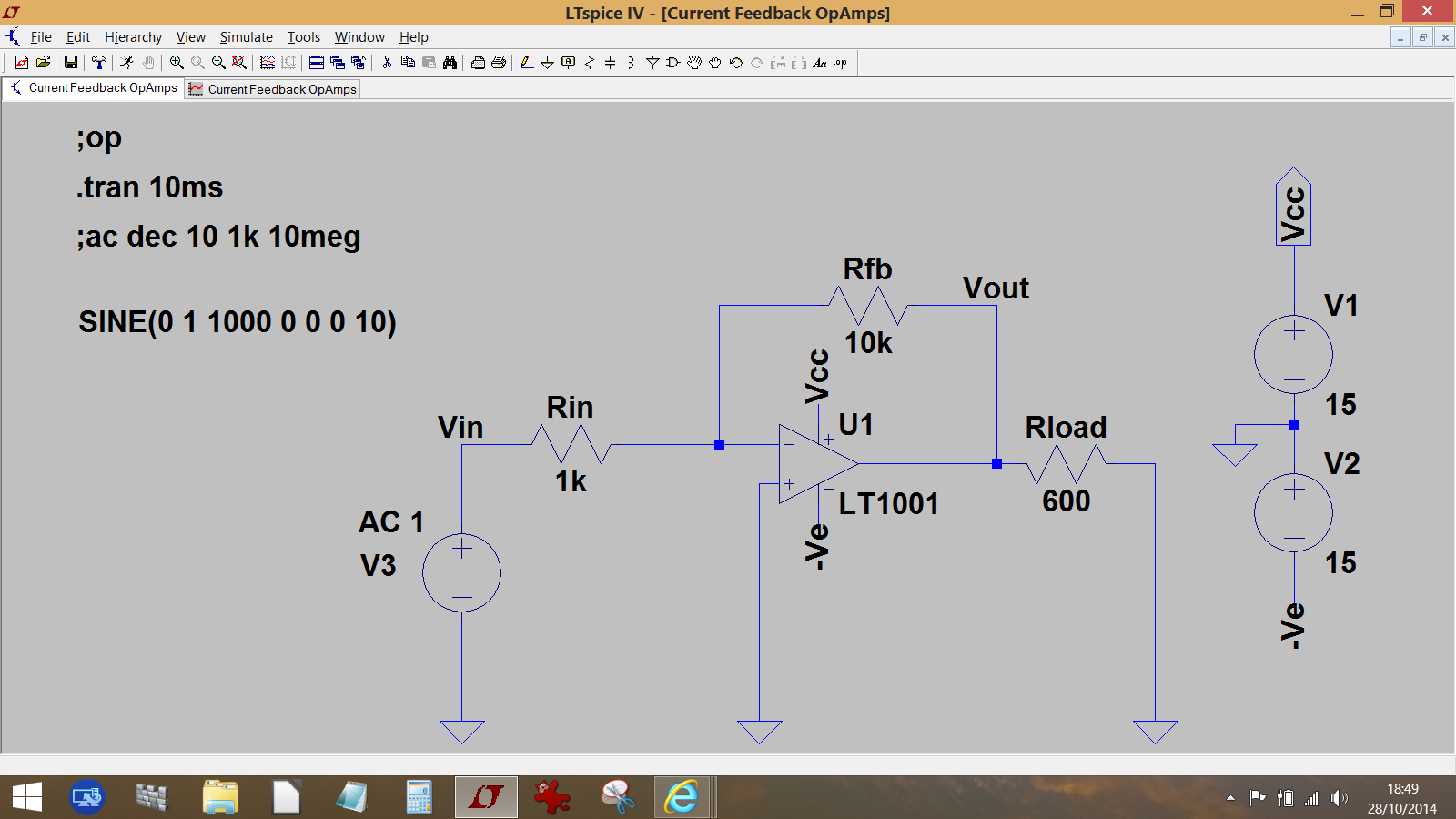
Task: Open Control Panel via the hammer icon
Action: coord(99,63)
